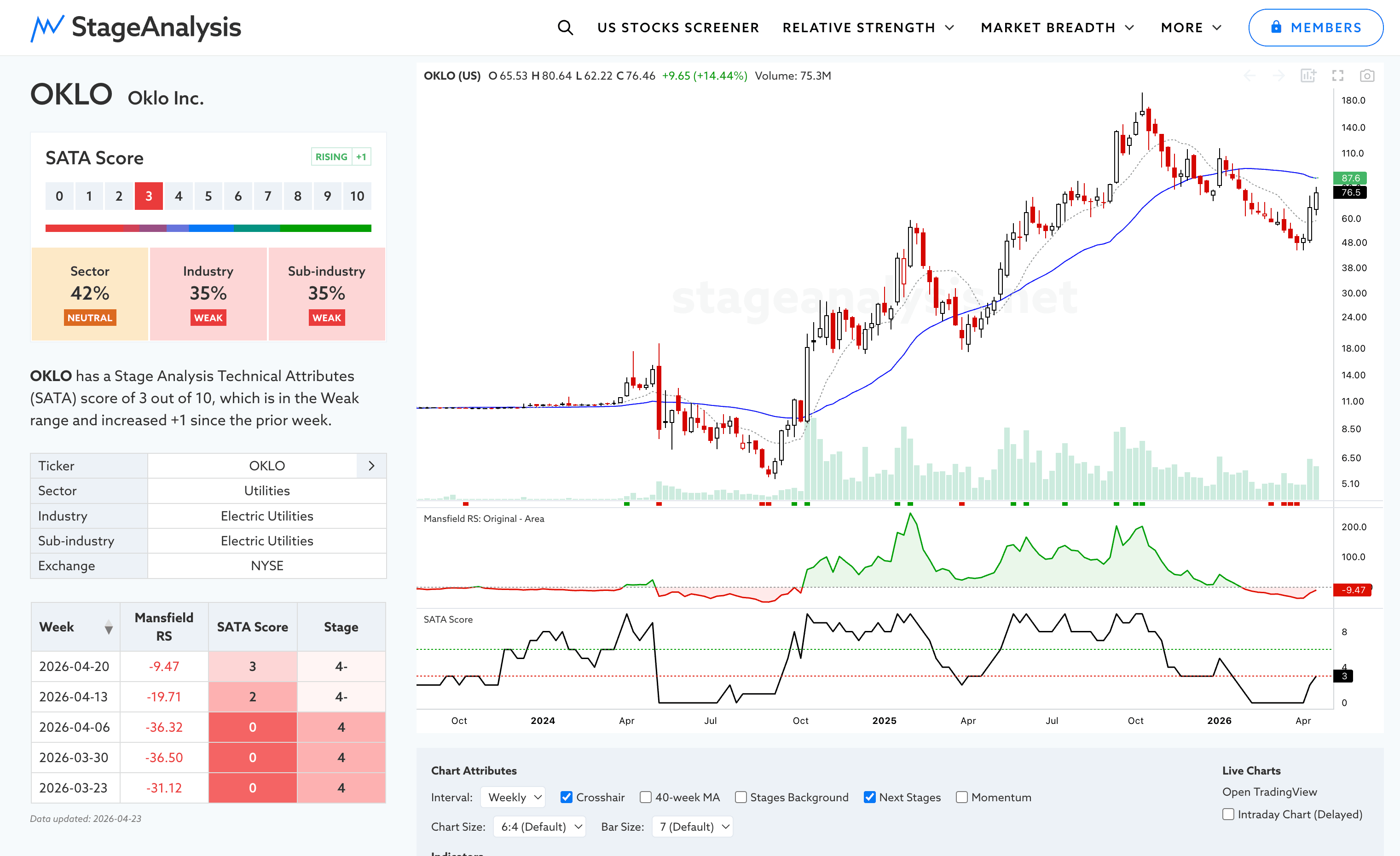Disable the Crosshair checkbox
Viewport: 1400px width, 856px height.
click(566, 797)
